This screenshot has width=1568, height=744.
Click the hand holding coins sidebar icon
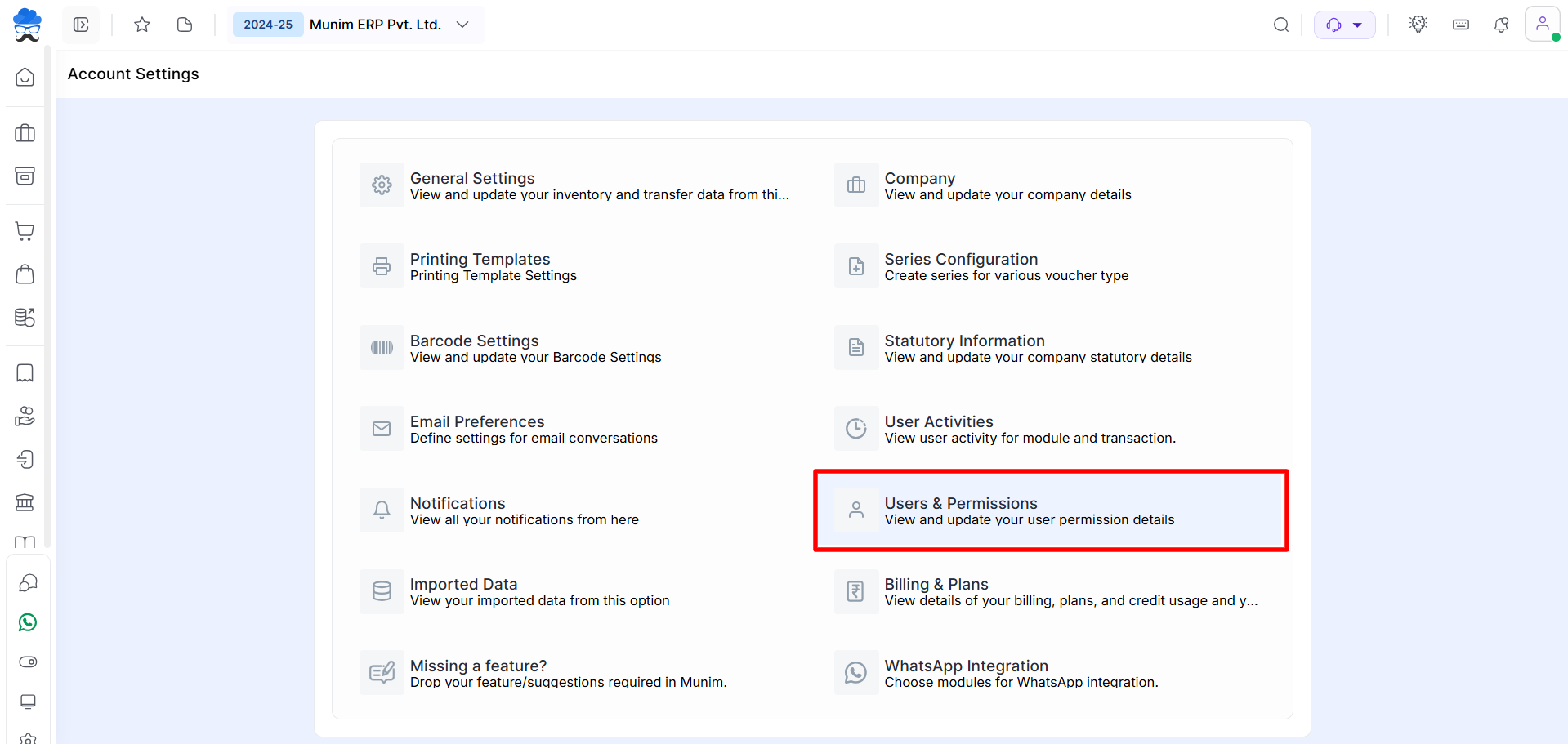(x=25, y=417)
